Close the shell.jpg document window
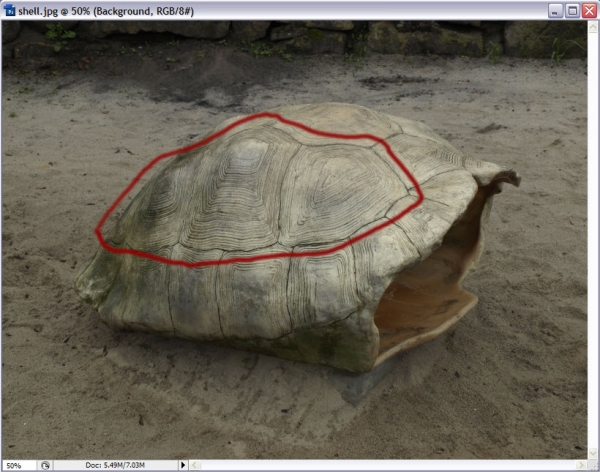 590,11
